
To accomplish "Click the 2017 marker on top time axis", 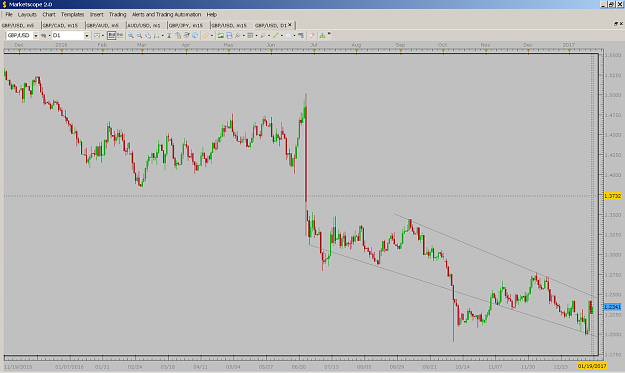I will [x=569, y=45].
